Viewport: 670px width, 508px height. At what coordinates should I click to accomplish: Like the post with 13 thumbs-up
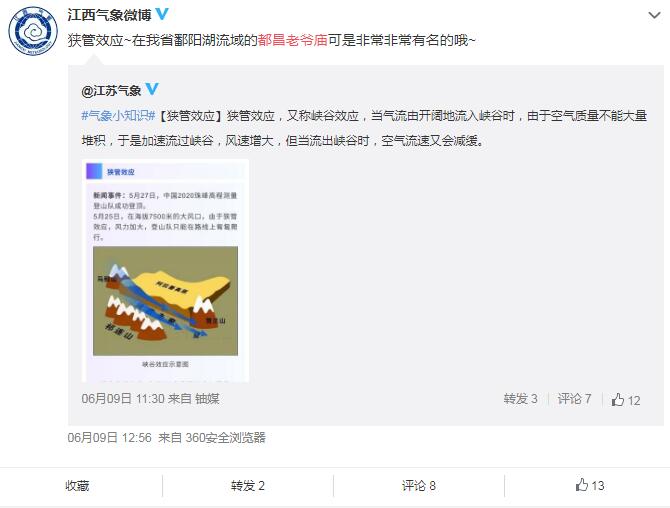pyautogui.click(x=590, y=485)
